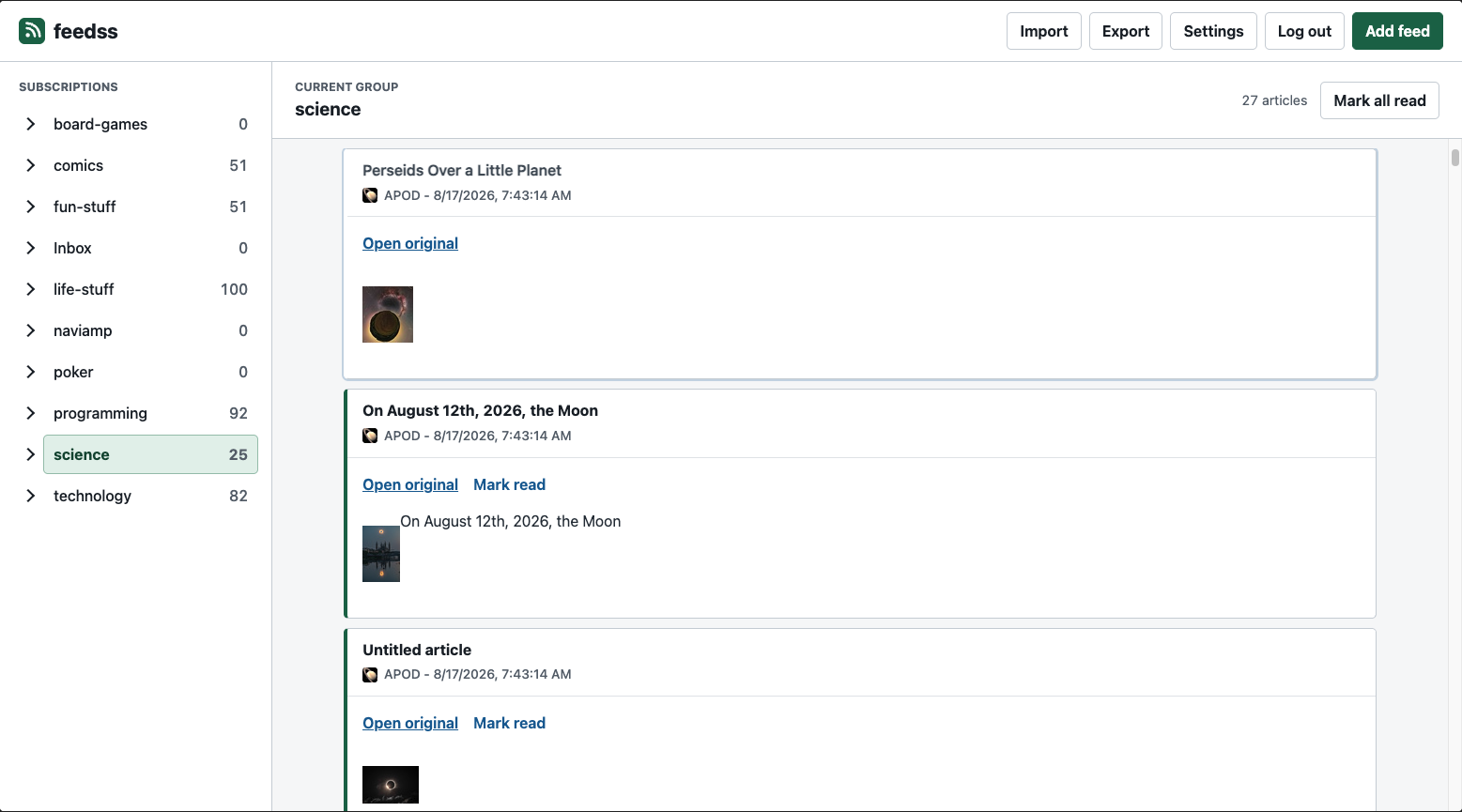The width and height of the screenshot is (1462, 812).
Task: Click APOD favicon under Perseids Over a Little Planet
Action: [370, 195]
